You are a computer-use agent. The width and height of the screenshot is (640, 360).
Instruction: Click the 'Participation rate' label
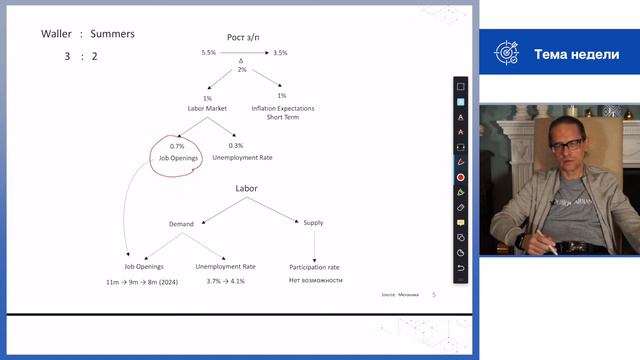314,267
